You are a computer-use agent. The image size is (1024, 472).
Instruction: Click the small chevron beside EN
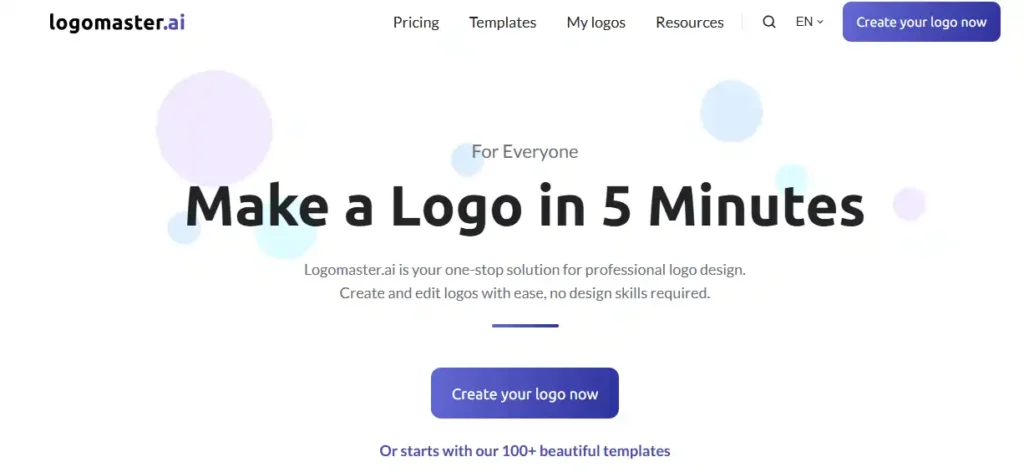coord(820,22)
